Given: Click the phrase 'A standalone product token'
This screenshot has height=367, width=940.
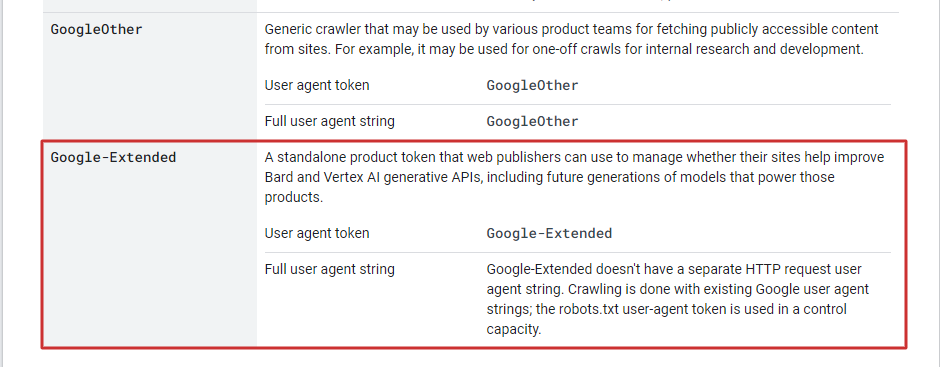Looking at the screenshot, I should tap(340, 157).
